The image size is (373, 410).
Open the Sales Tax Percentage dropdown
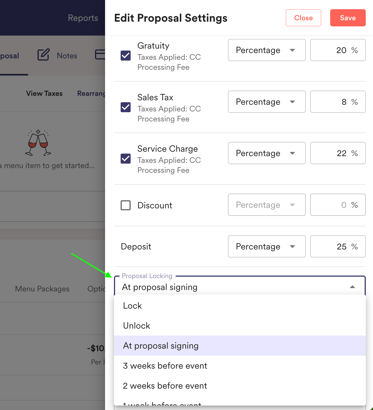click(x=267, y=102)
